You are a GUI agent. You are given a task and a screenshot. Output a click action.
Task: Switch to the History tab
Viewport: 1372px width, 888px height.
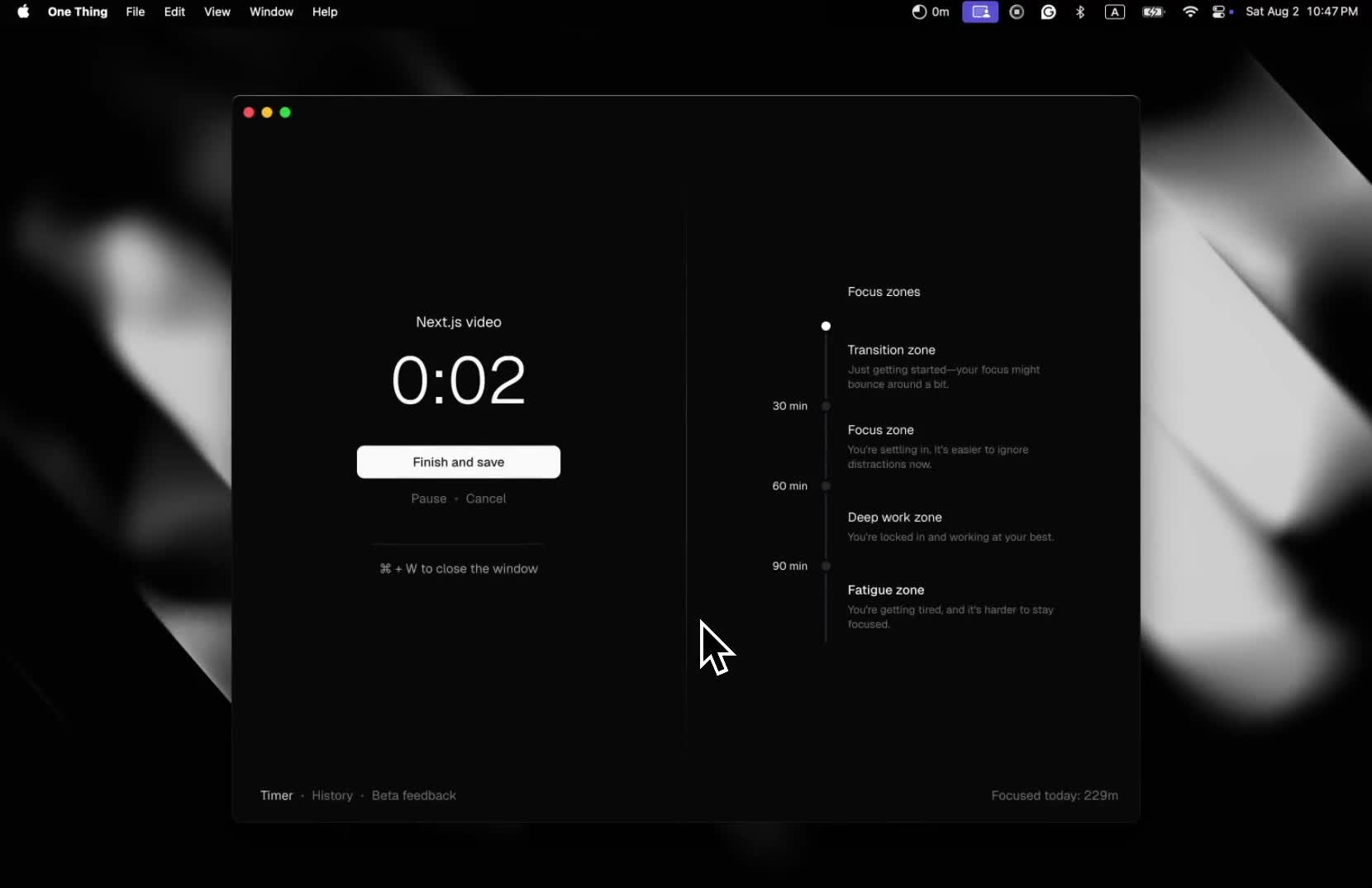click(332, 795)
